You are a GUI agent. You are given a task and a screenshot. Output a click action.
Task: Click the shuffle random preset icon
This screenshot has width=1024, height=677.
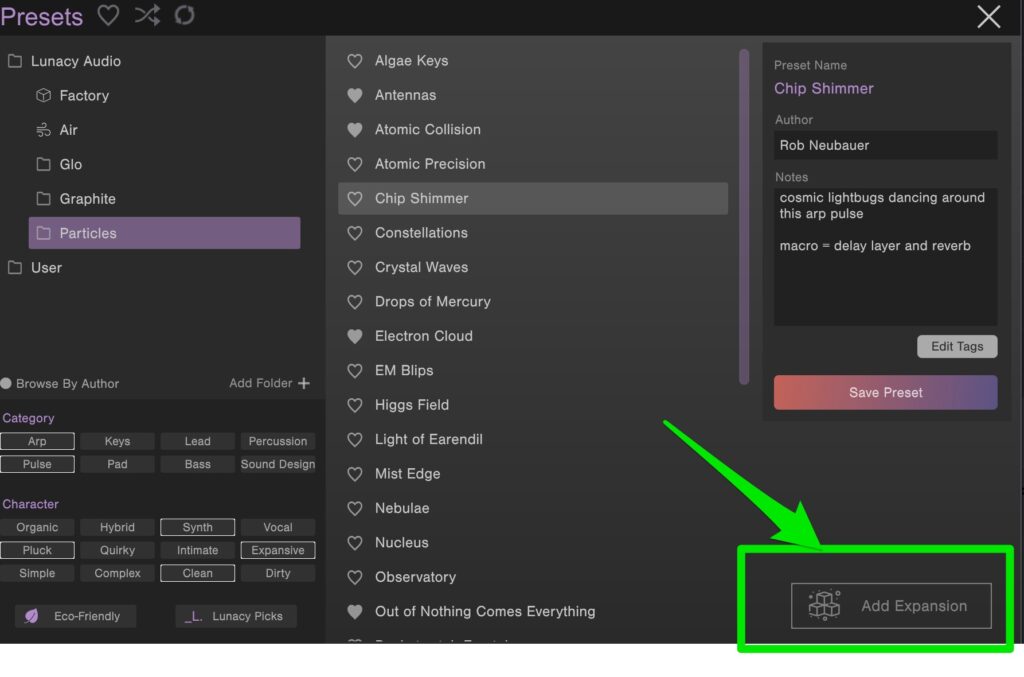point(147,15)
